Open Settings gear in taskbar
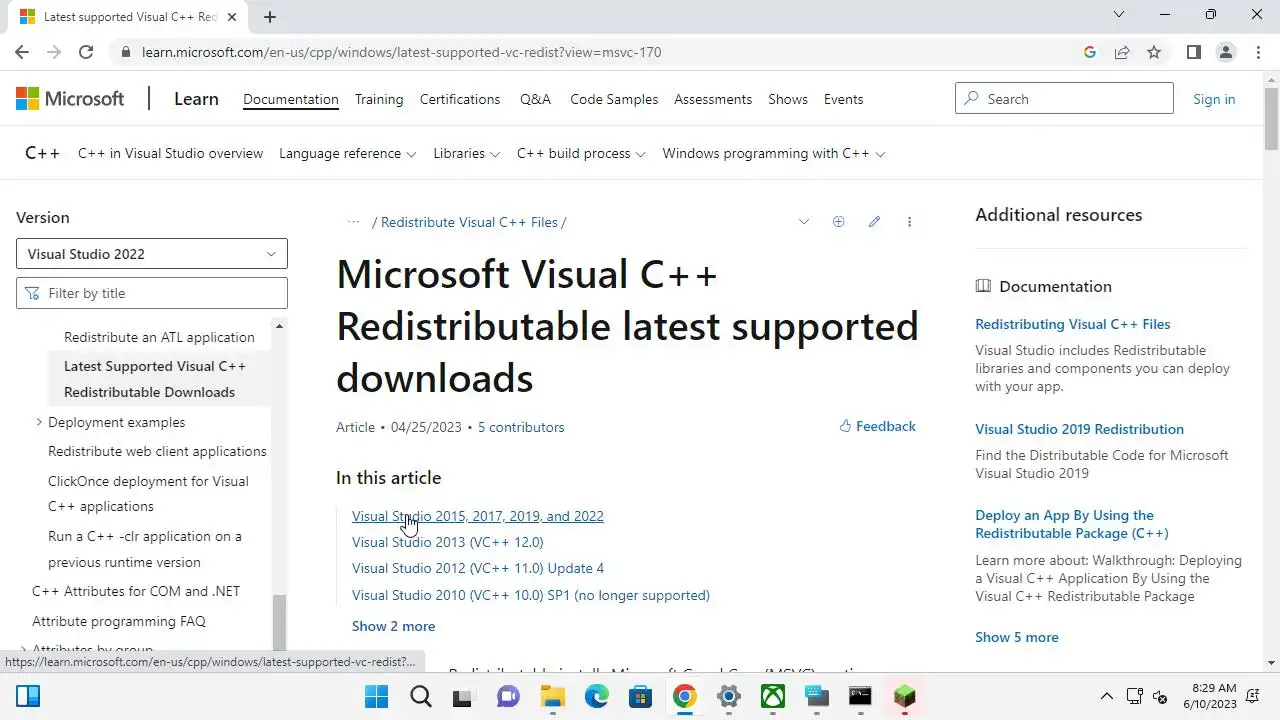Viewport: 1280px width, 720px height. pyautogui.click(x=729, y=696)
